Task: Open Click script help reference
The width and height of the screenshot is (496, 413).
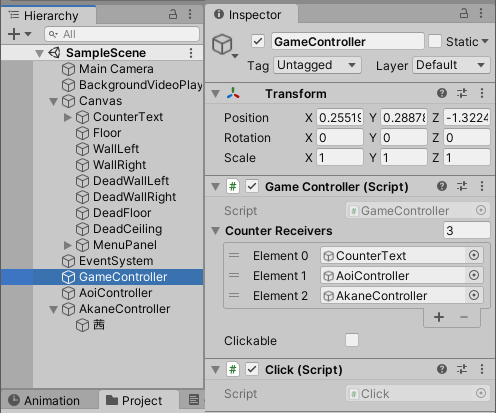Action: tap(442, 369)
